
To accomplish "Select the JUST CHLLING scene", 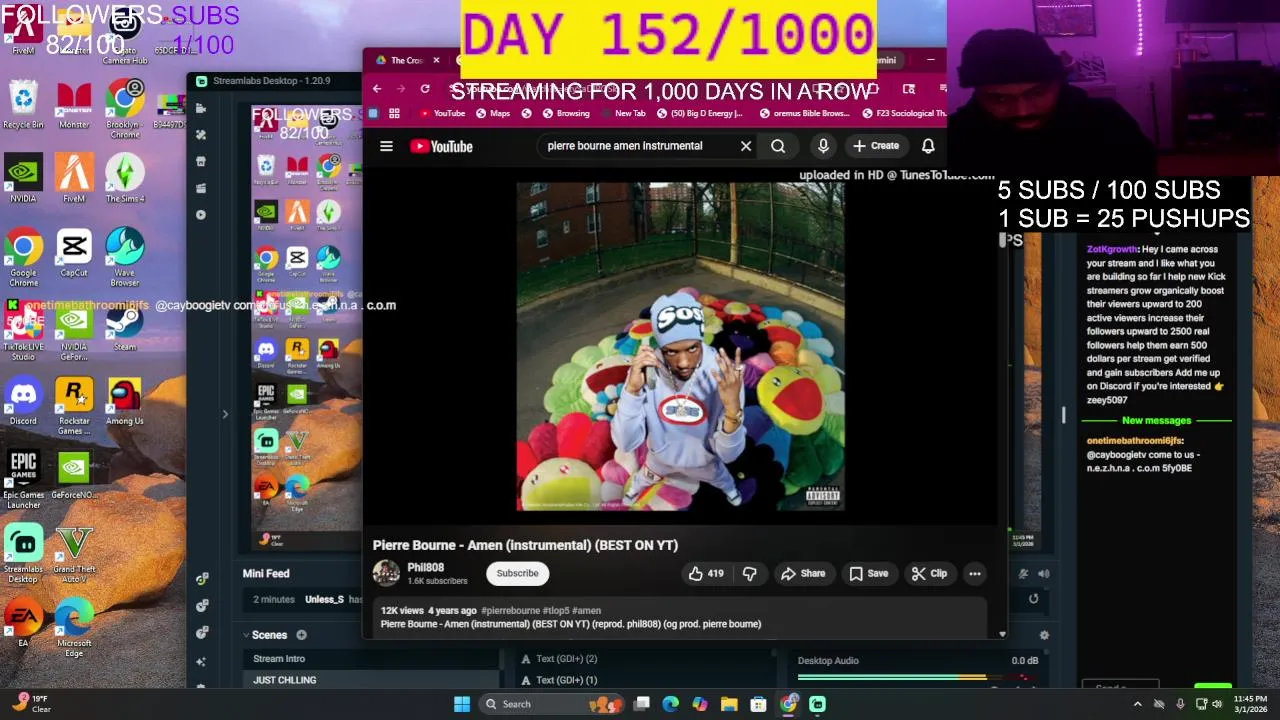I will (x=371, y=680).
